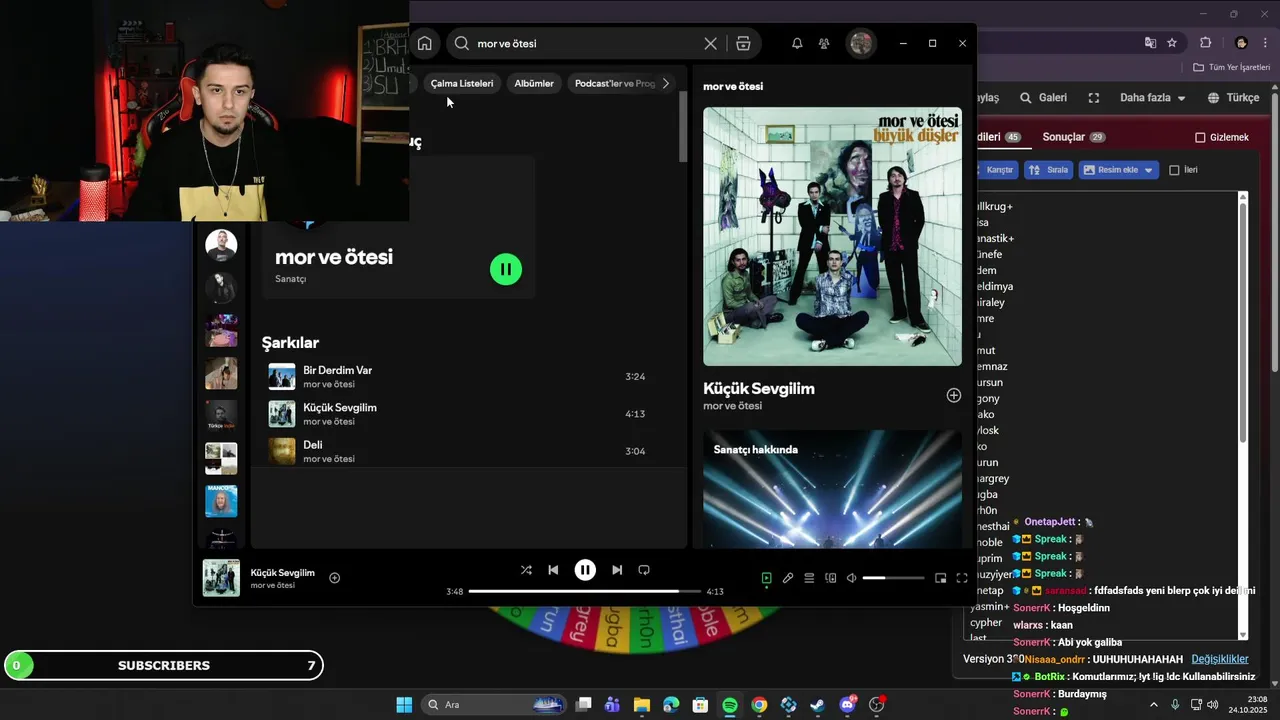The height and width of the screenshot is (720, 1280).
Task: Open Spotify from the taskbar
Action: pos(730,705)
